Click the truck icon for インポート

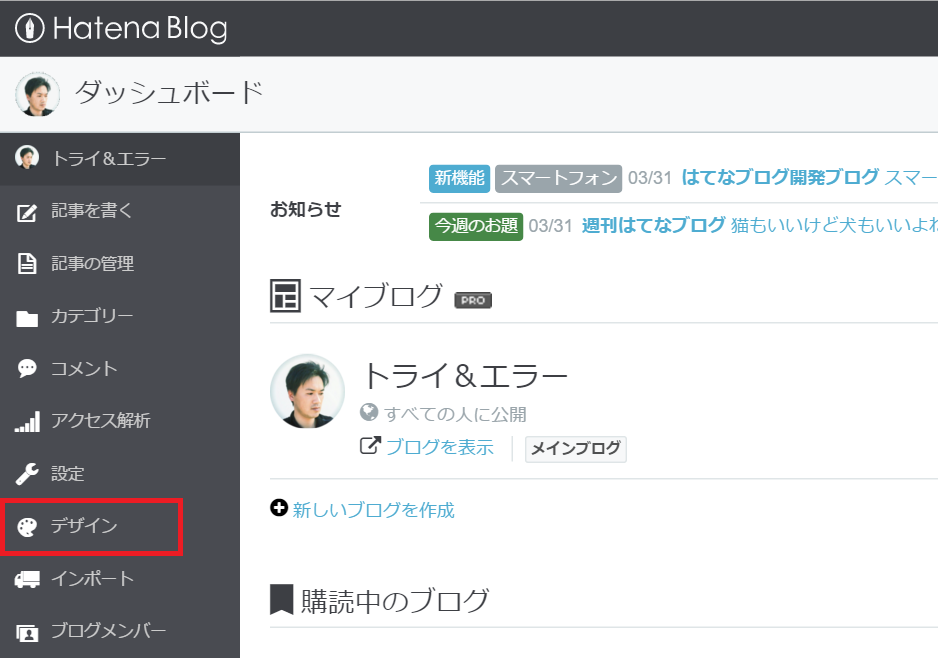27,579
